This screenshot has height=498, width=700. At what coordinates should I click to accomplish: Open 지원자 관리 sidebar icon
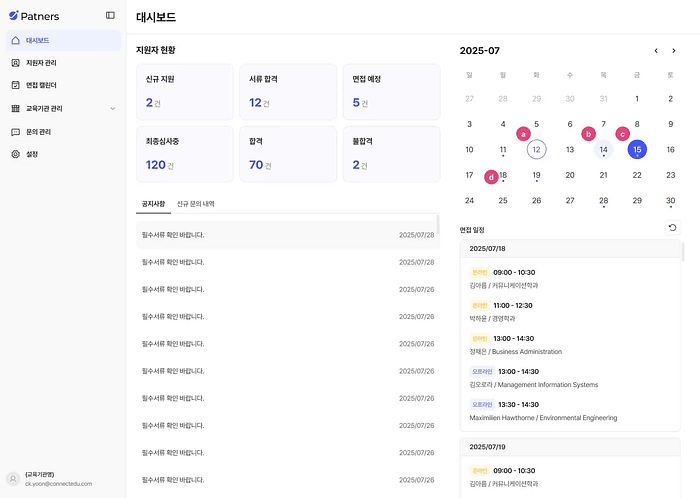coord(16,63)
